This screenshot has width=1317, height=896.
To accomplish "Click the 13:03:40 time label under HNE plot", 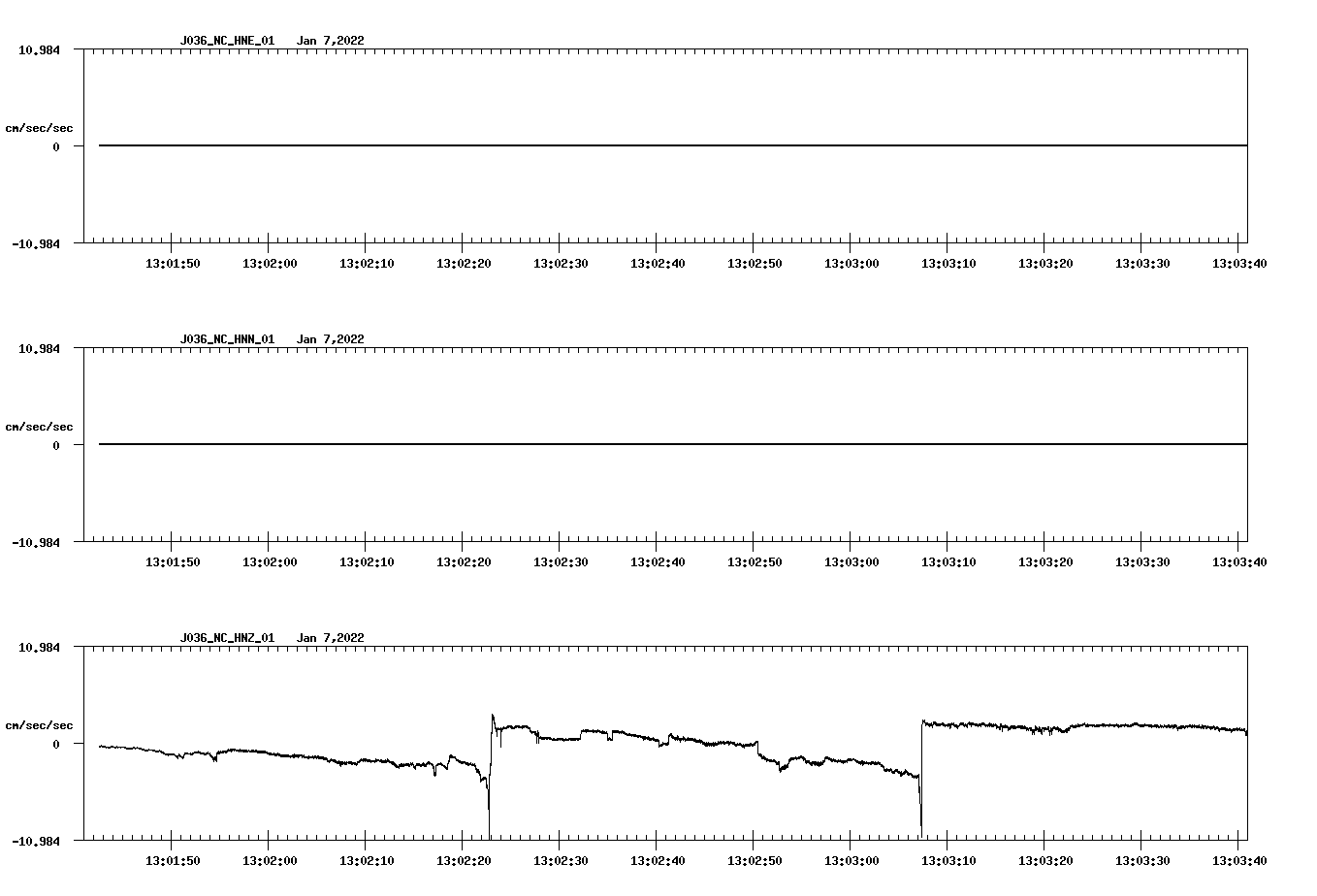I will coord(1239,264).
